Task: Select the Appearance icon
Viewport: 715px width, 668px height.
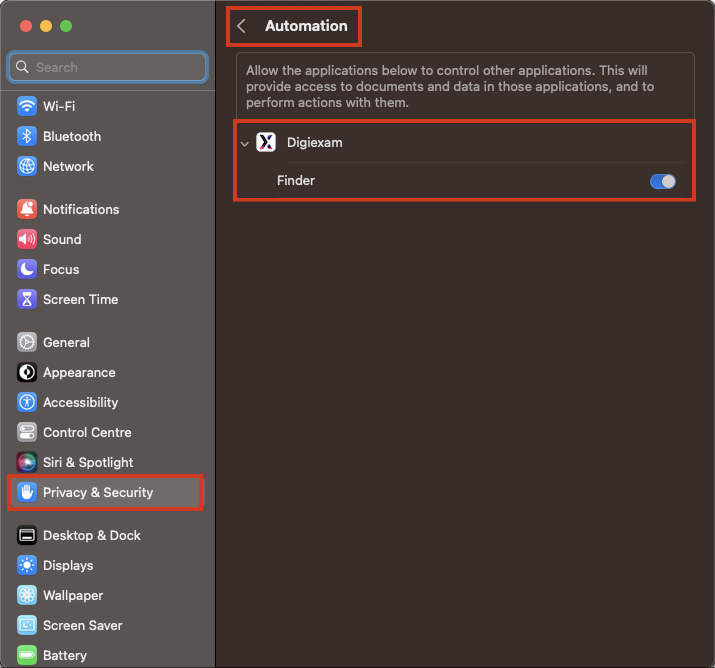Action: tap(27, 373)
